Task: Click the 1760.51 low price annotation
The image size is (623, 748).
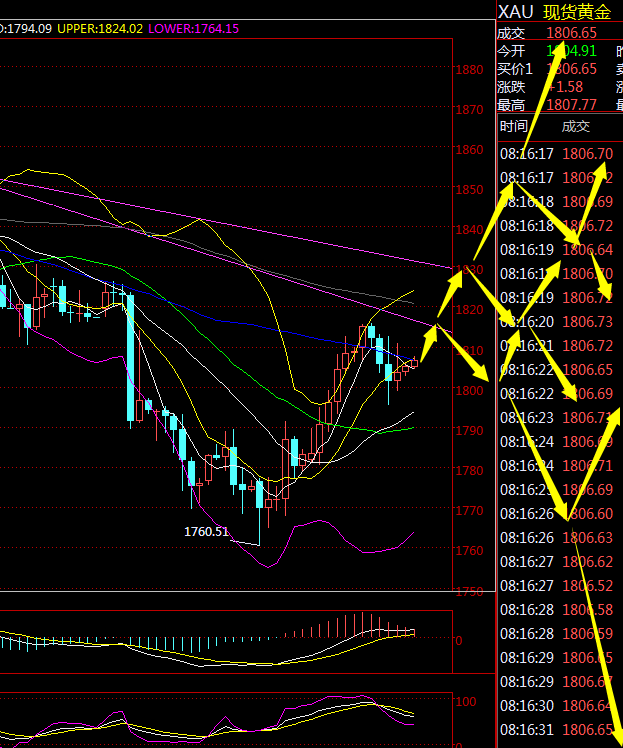Action: [x=206, y=531]
